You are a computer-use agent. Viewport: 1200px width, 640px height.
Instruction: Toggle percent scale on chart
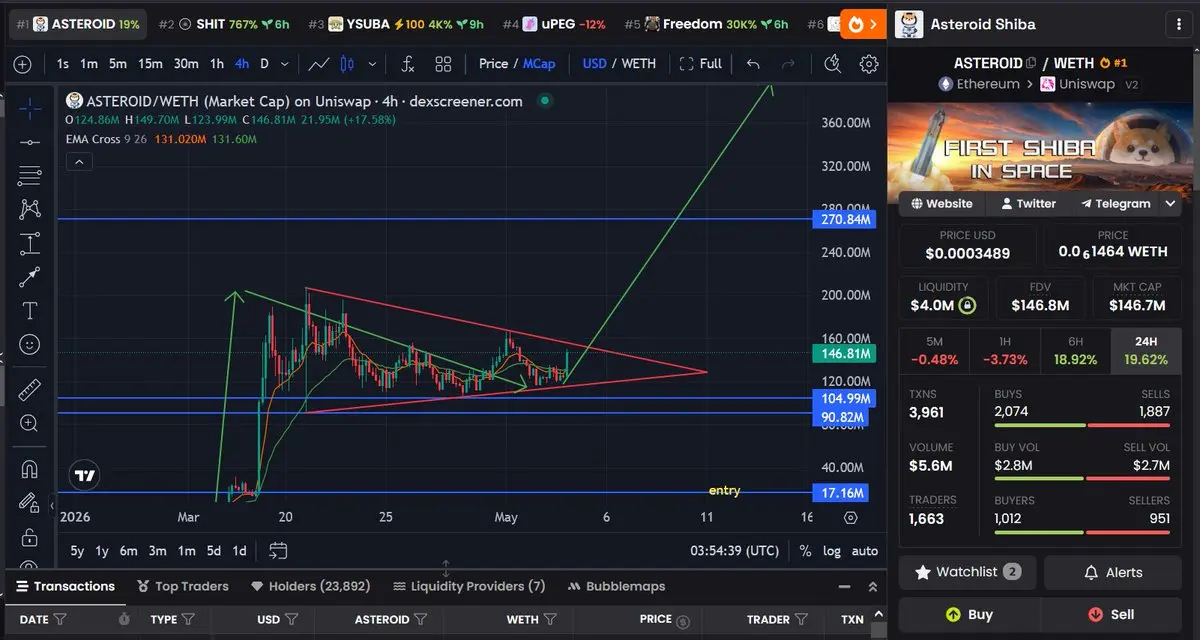805,551
